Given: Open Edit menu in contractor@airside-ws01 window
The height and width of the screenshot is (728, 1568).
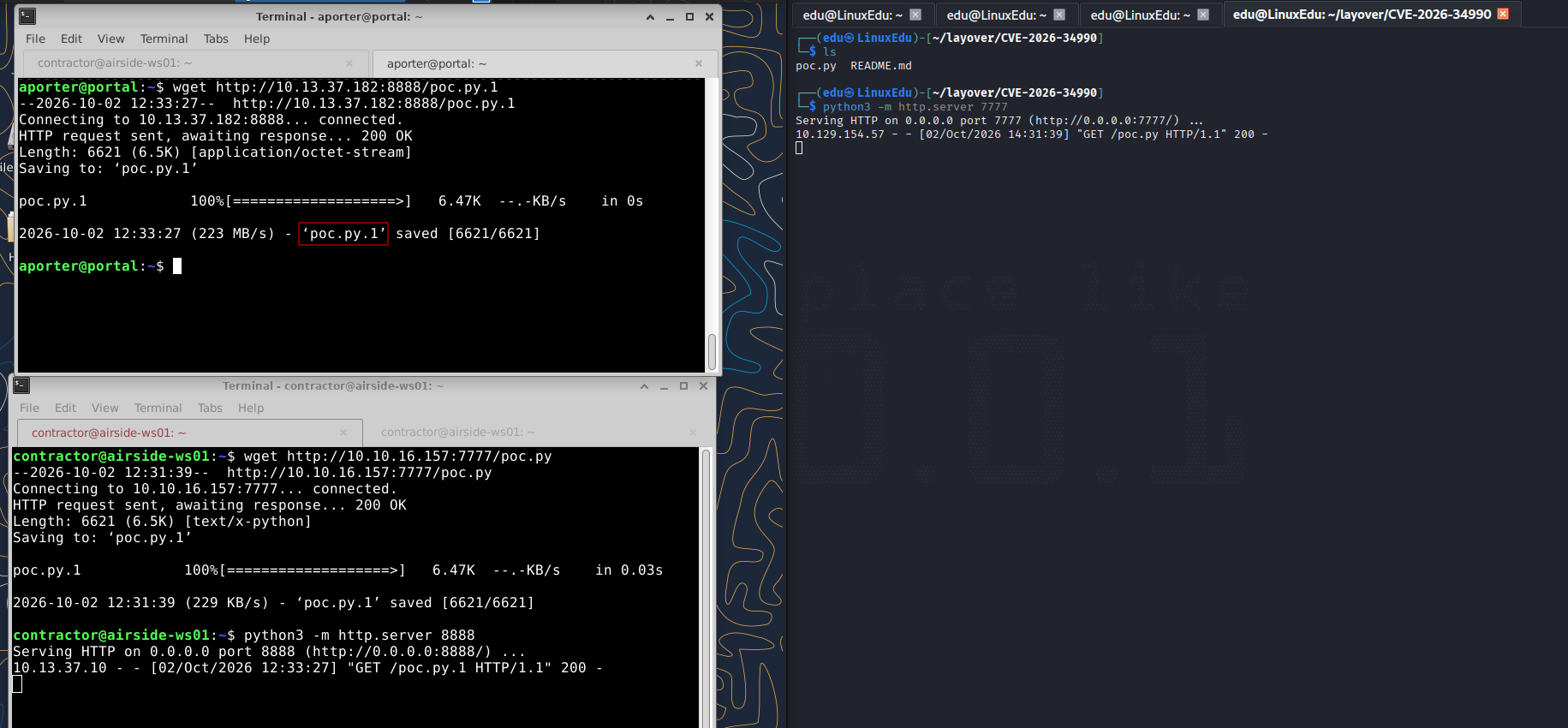Looking at the screenshot, I should click(65, 408).
